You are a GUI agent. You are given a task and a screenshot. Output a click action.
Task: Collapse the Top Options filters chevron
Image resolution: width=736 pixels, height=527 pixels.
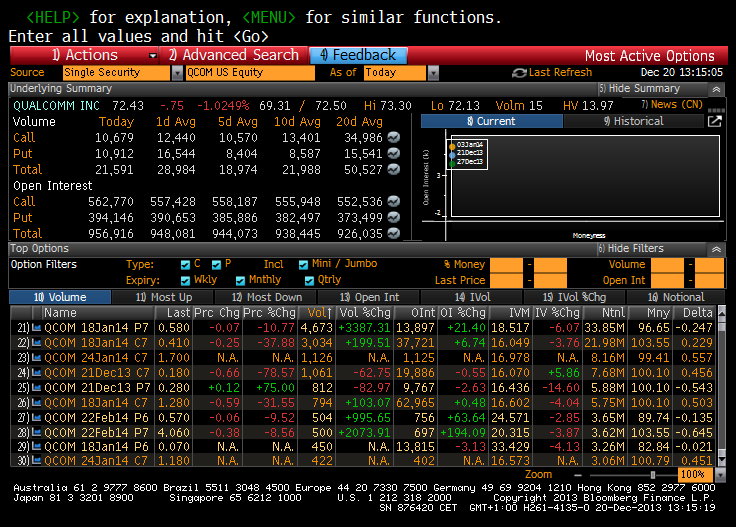click(716, 249)
